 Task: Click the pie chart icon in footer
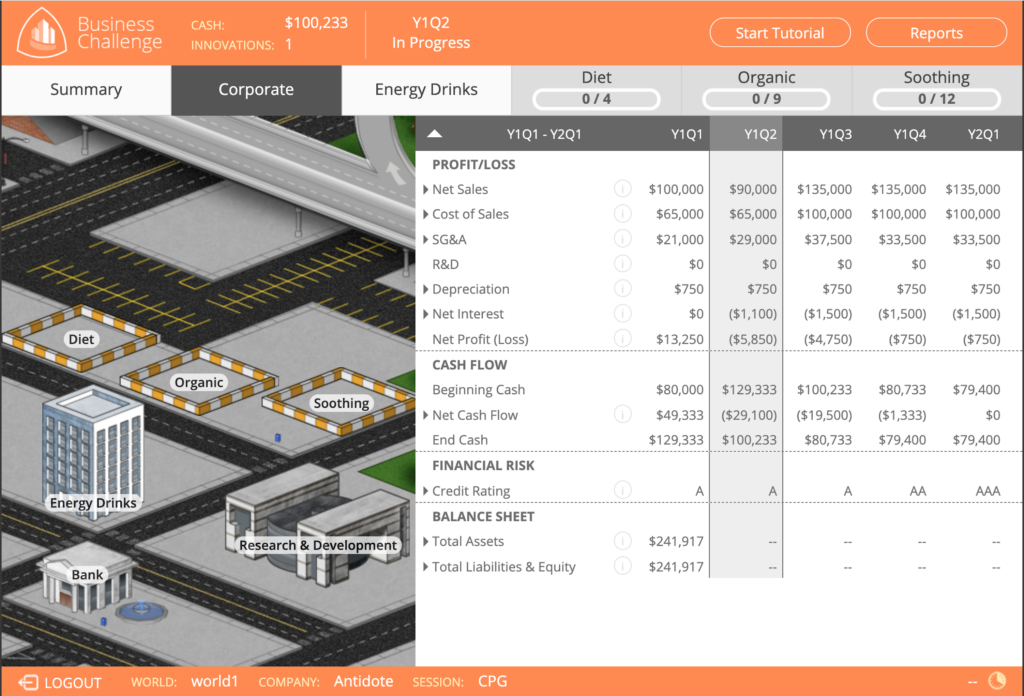[998, 682]
